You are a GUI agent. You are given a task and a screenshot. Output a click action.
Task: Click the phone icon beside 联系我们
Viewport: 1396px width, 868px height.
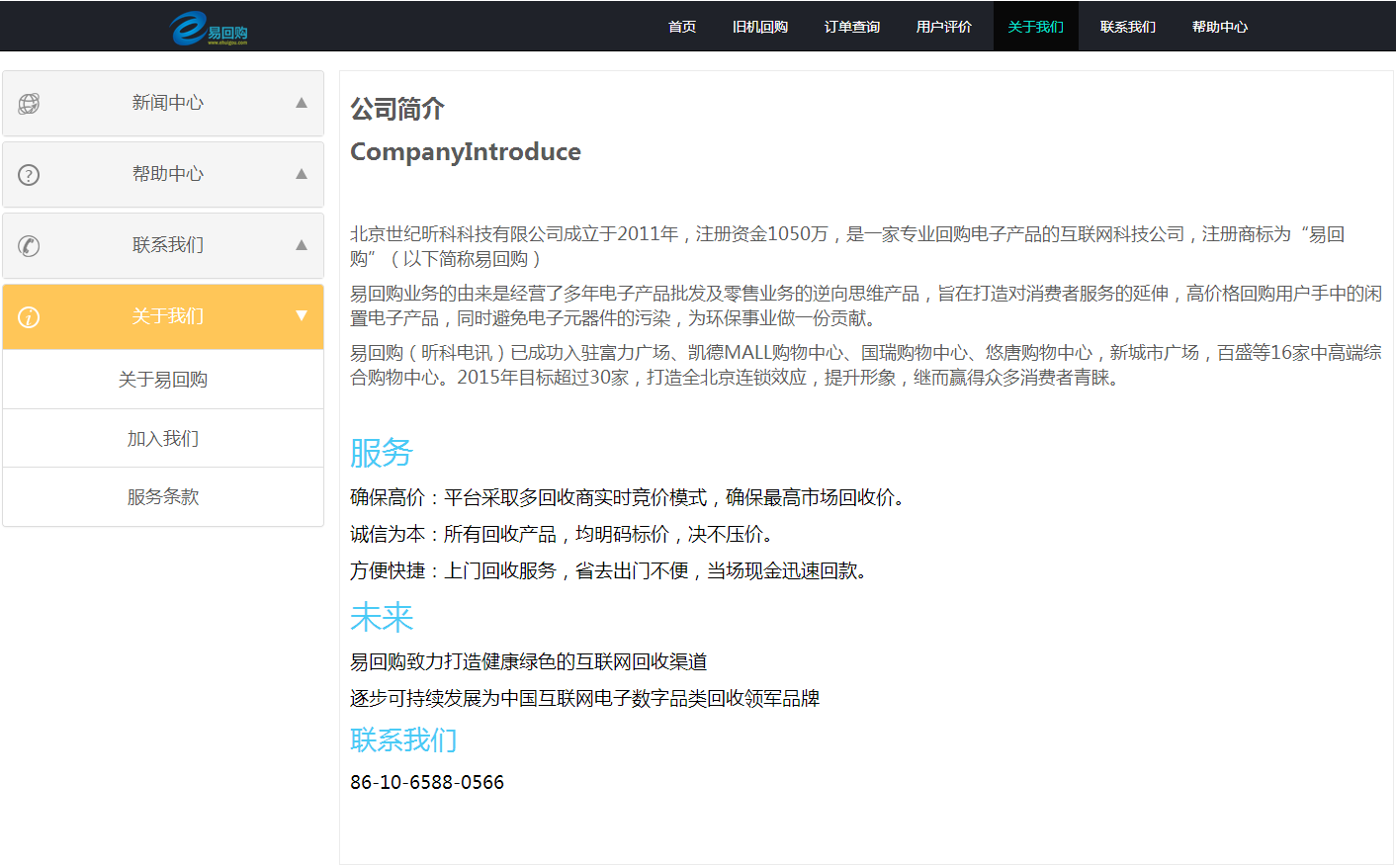point(29,246)
